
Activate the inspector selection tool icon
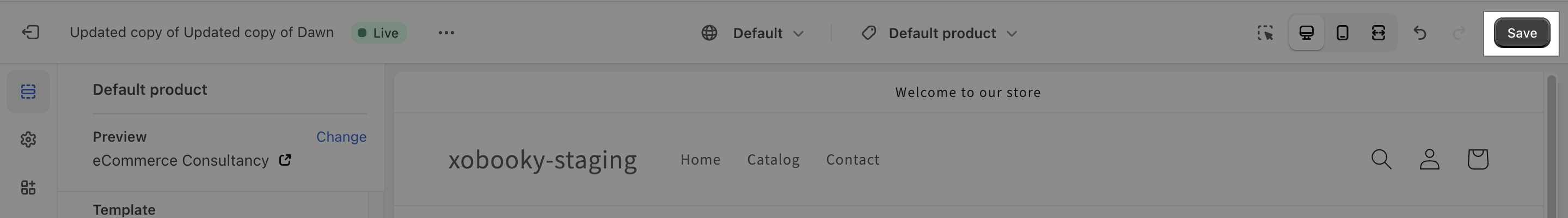coord(1265,33)
